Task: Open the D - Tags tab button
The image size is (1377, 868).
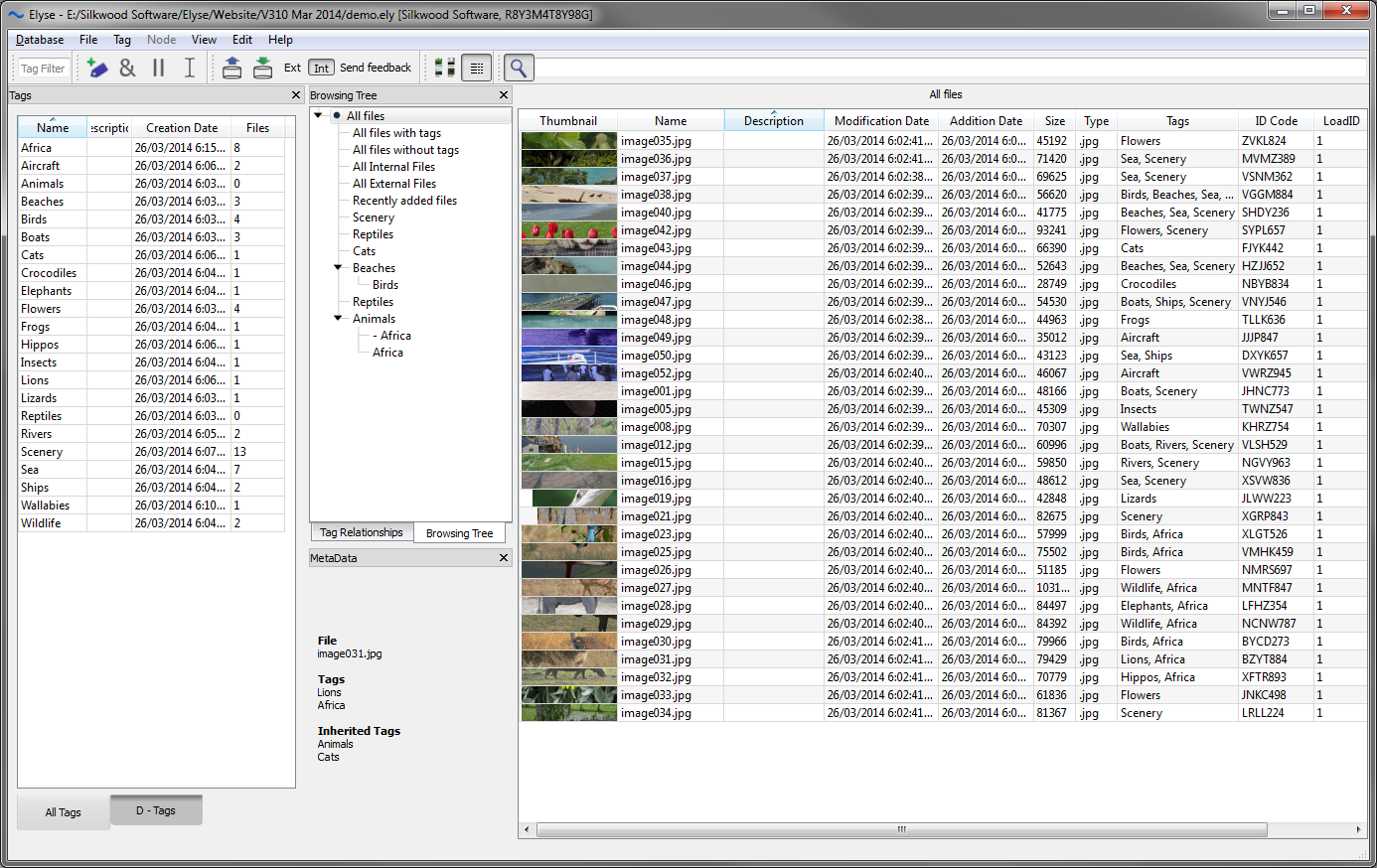Action: pos(156,810)
